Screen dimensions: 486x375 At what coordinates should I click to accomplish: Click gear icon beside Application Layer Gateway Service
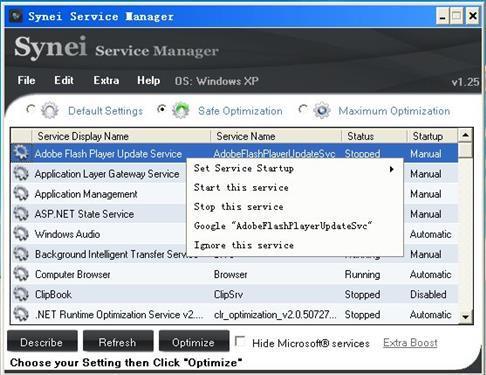(x=21, y=173)
